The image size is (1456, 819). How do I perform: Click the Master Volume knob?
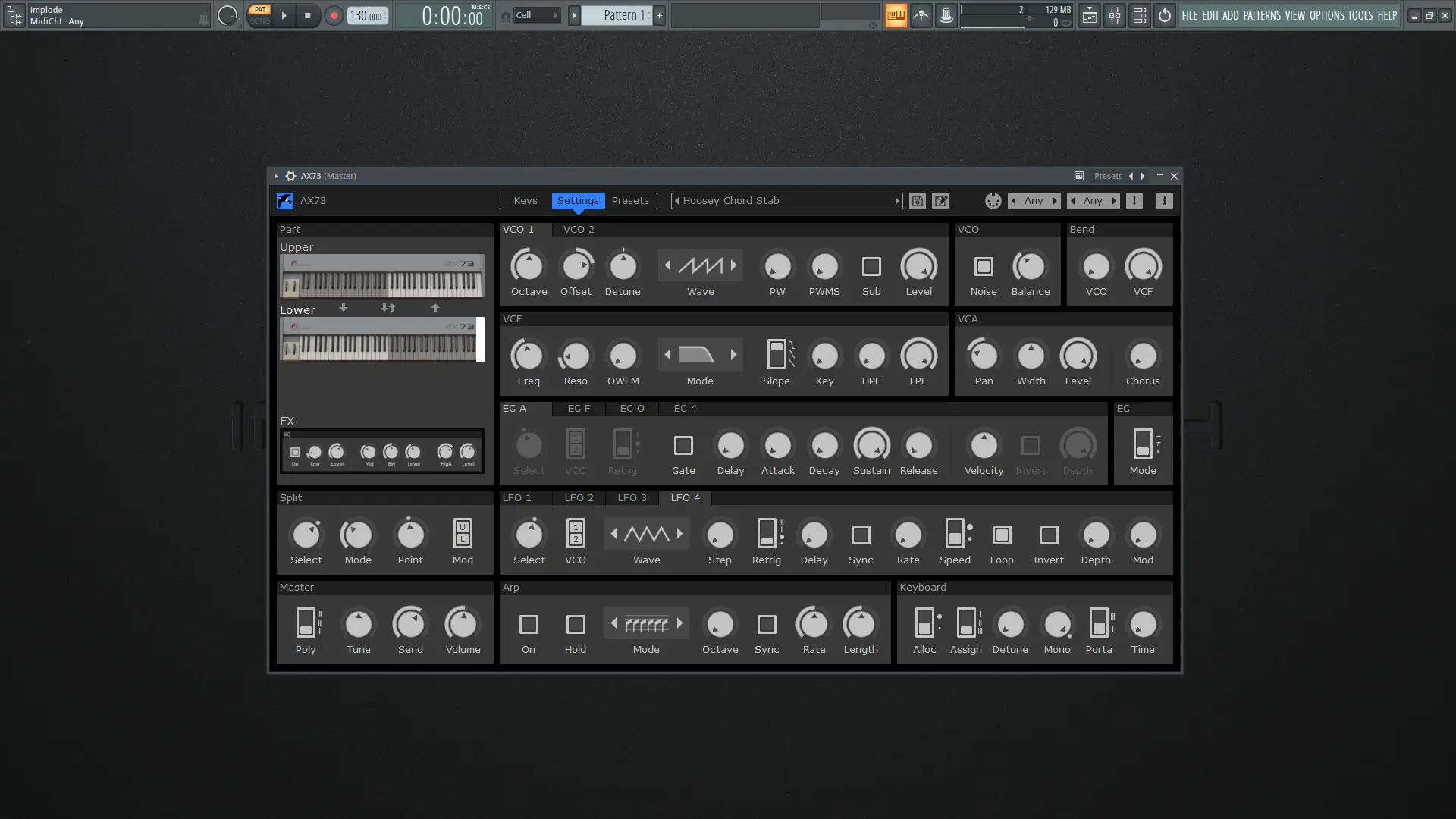coord(462,624)
